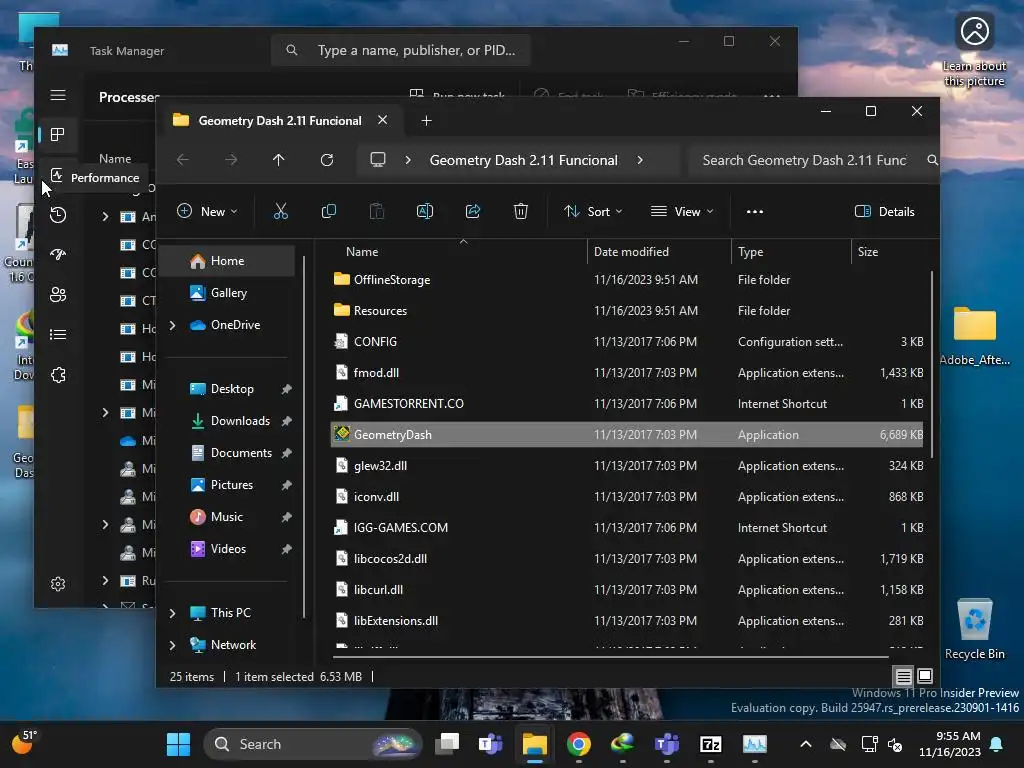This screenshot has height=768, width=1024.
Task: Click the Paste clipboard icon in toolbar
Action: click(377, 212)
